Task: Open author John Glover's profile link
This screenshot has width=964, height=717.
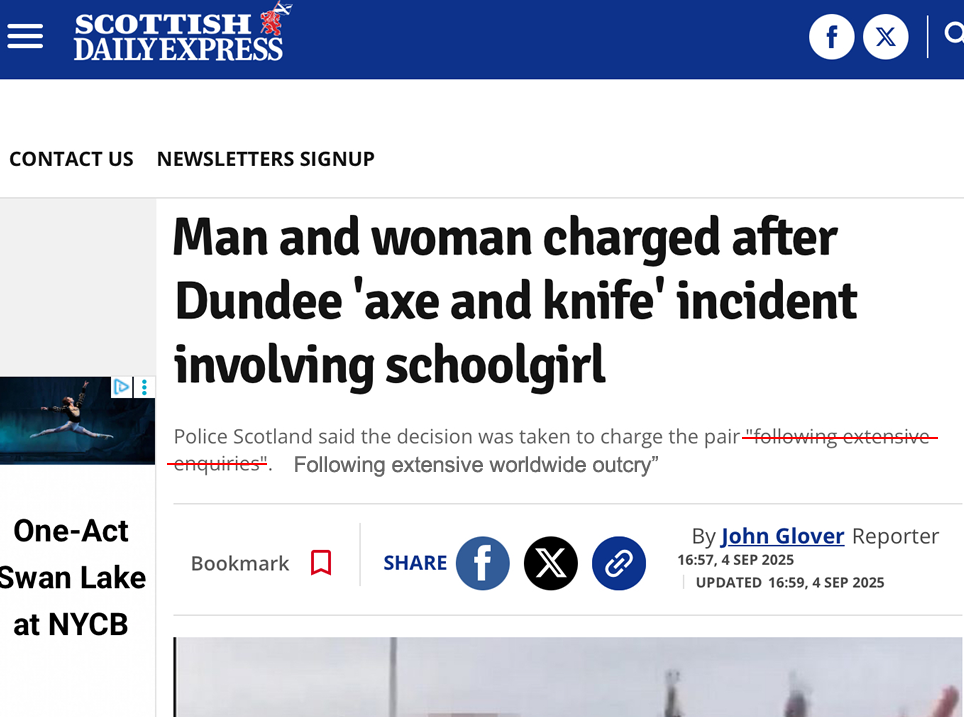Action: (x=782, y=536)
